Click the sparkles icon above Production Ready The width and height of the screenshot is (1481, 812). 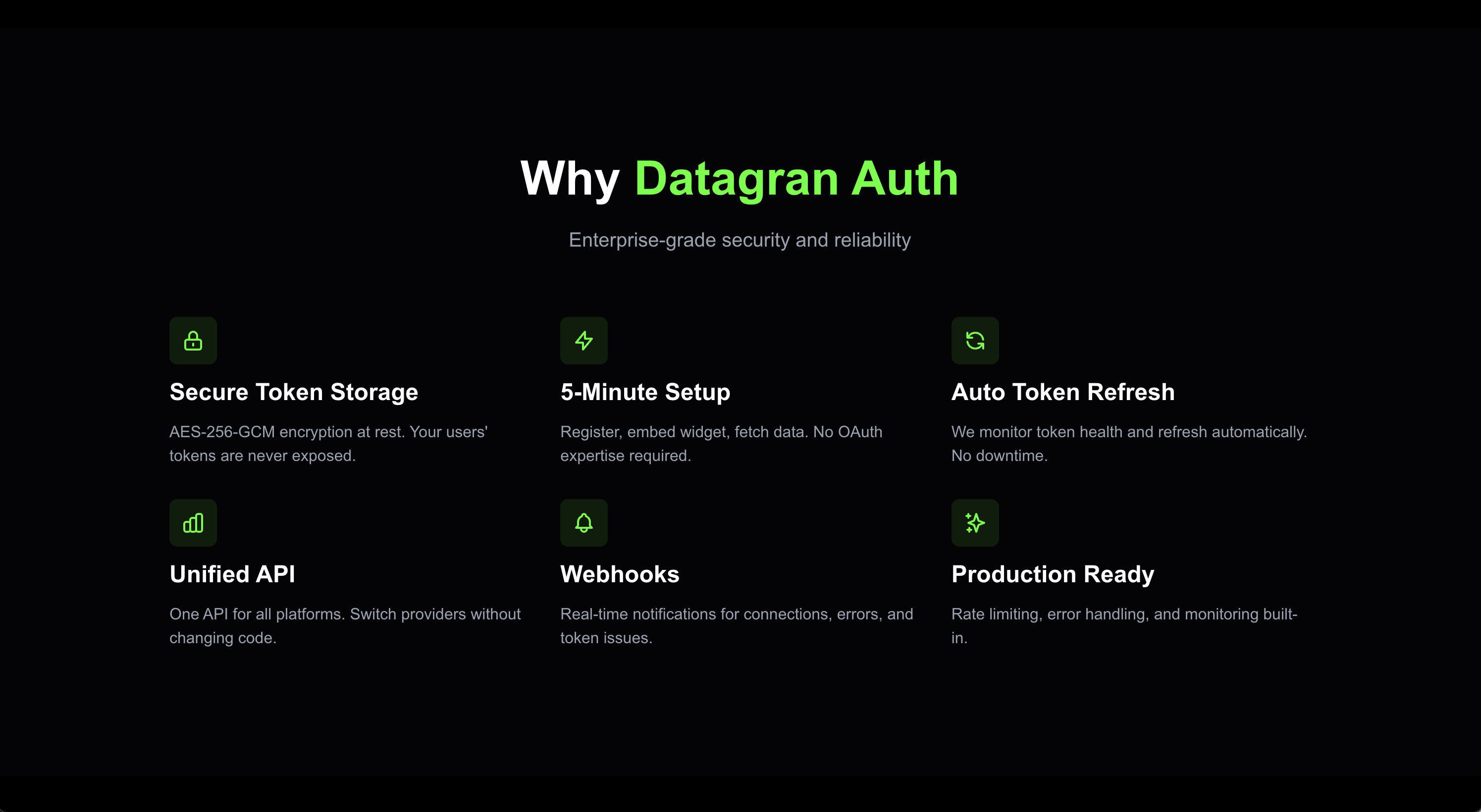click(x=974, y=522)
